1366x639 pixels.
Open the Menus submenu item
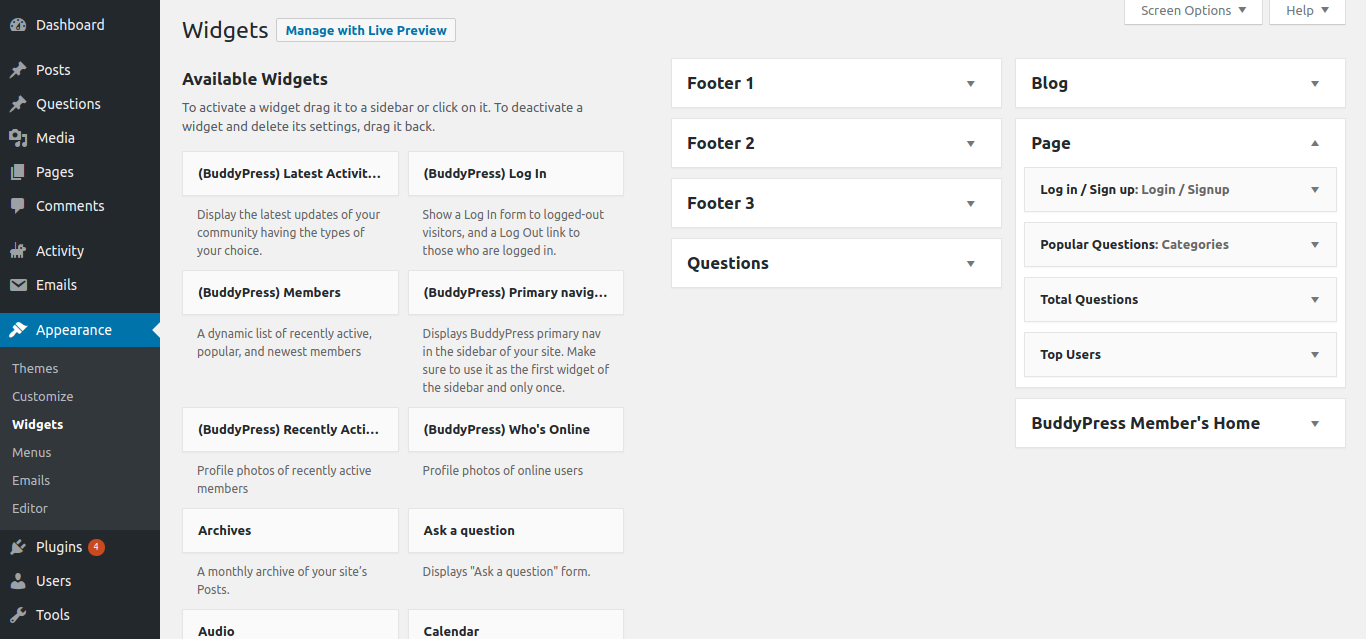[32, 452]
